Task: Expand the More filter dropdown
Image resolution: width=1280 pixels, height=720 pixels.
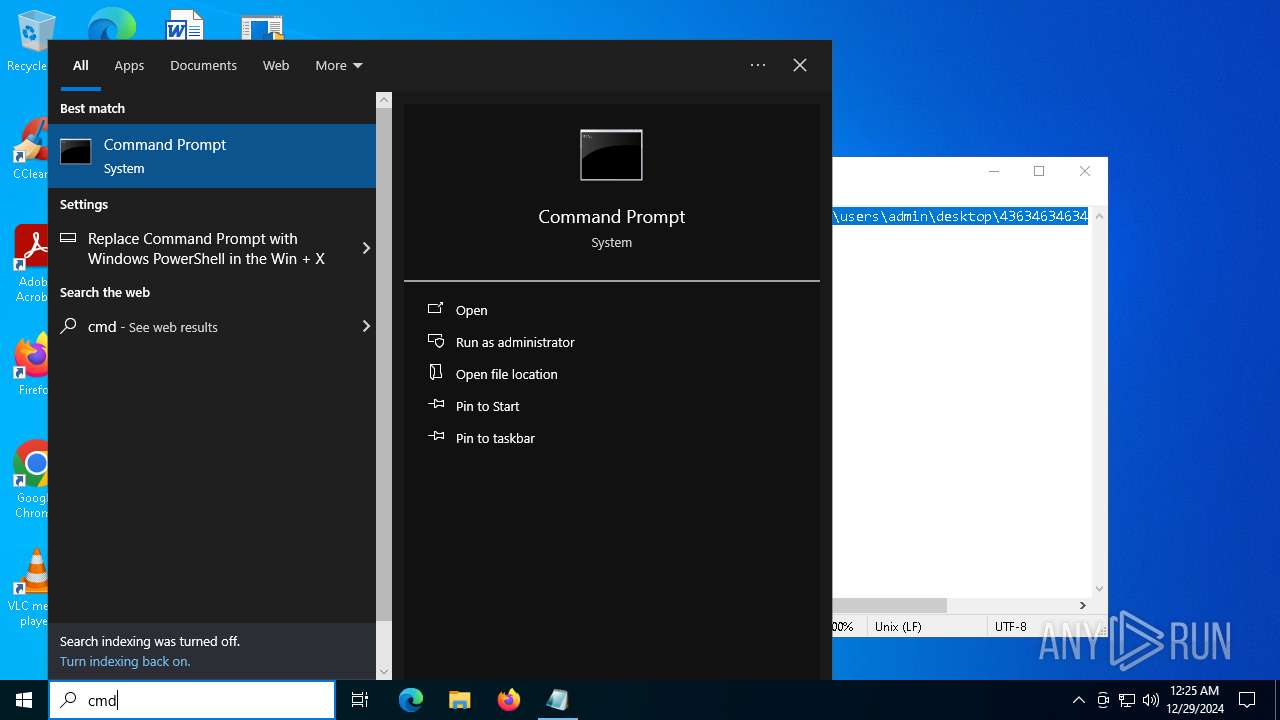Action: (x=338, y=65)
